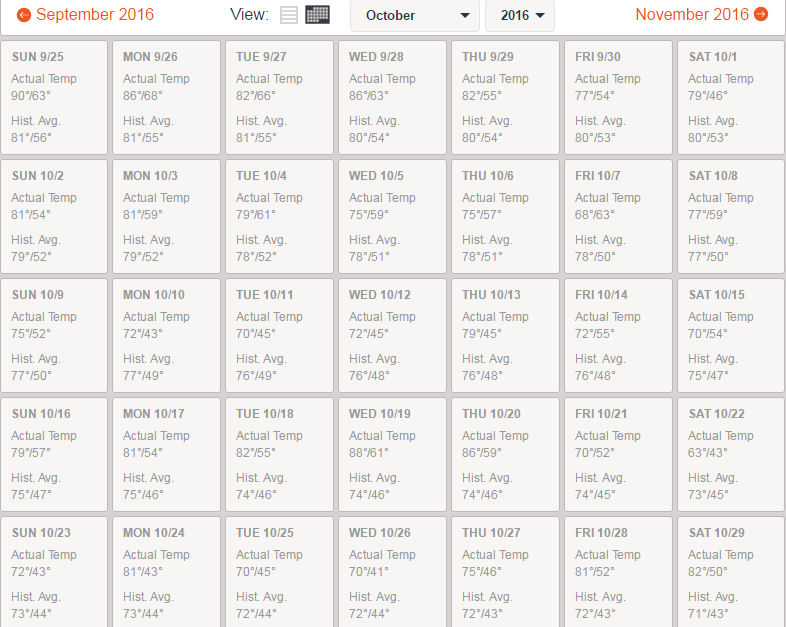Click the SAT 10/22 day cell

click(x=731, y=455)
